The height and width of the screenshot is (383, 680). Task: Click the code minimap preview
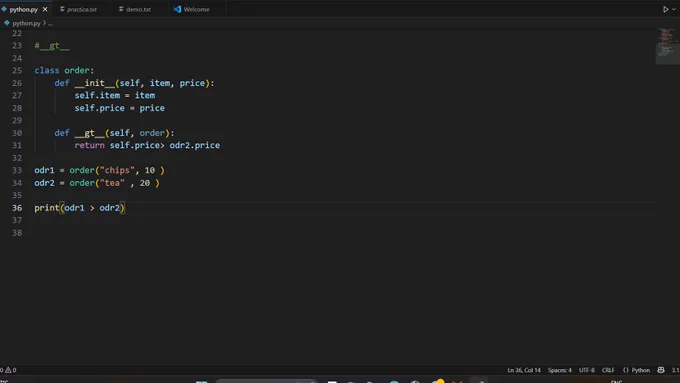(668, 46)
